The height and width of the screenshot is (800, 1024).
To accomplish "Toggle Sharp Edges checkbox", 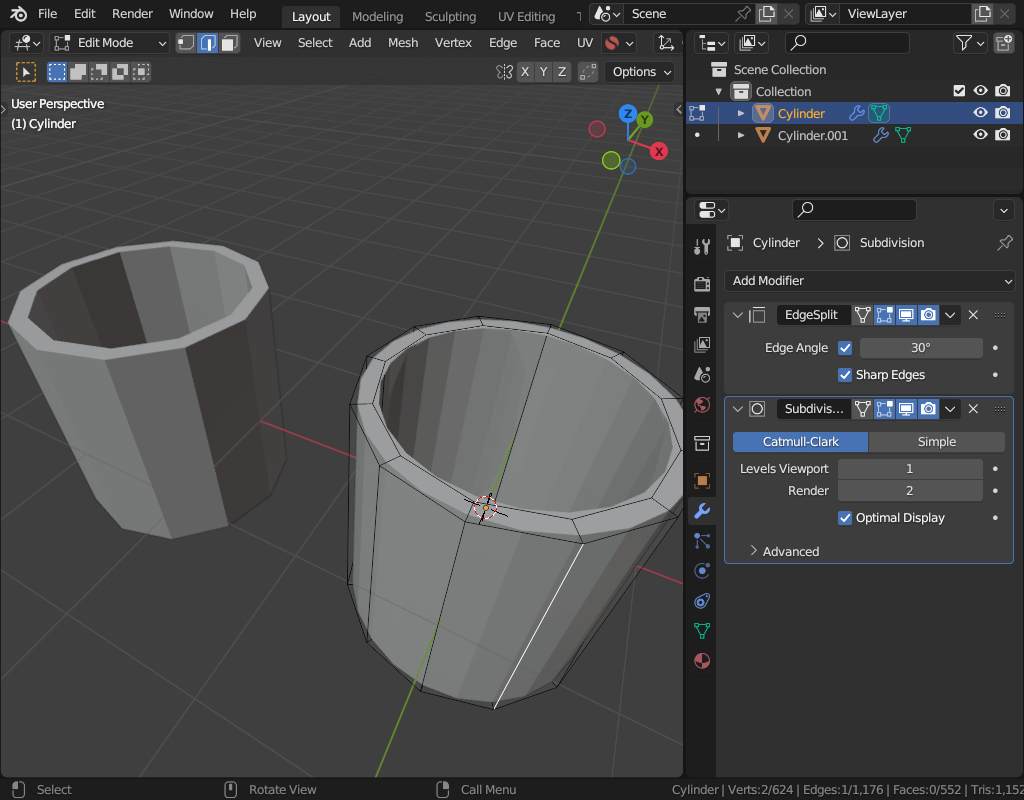I will [x=845, y=375].
